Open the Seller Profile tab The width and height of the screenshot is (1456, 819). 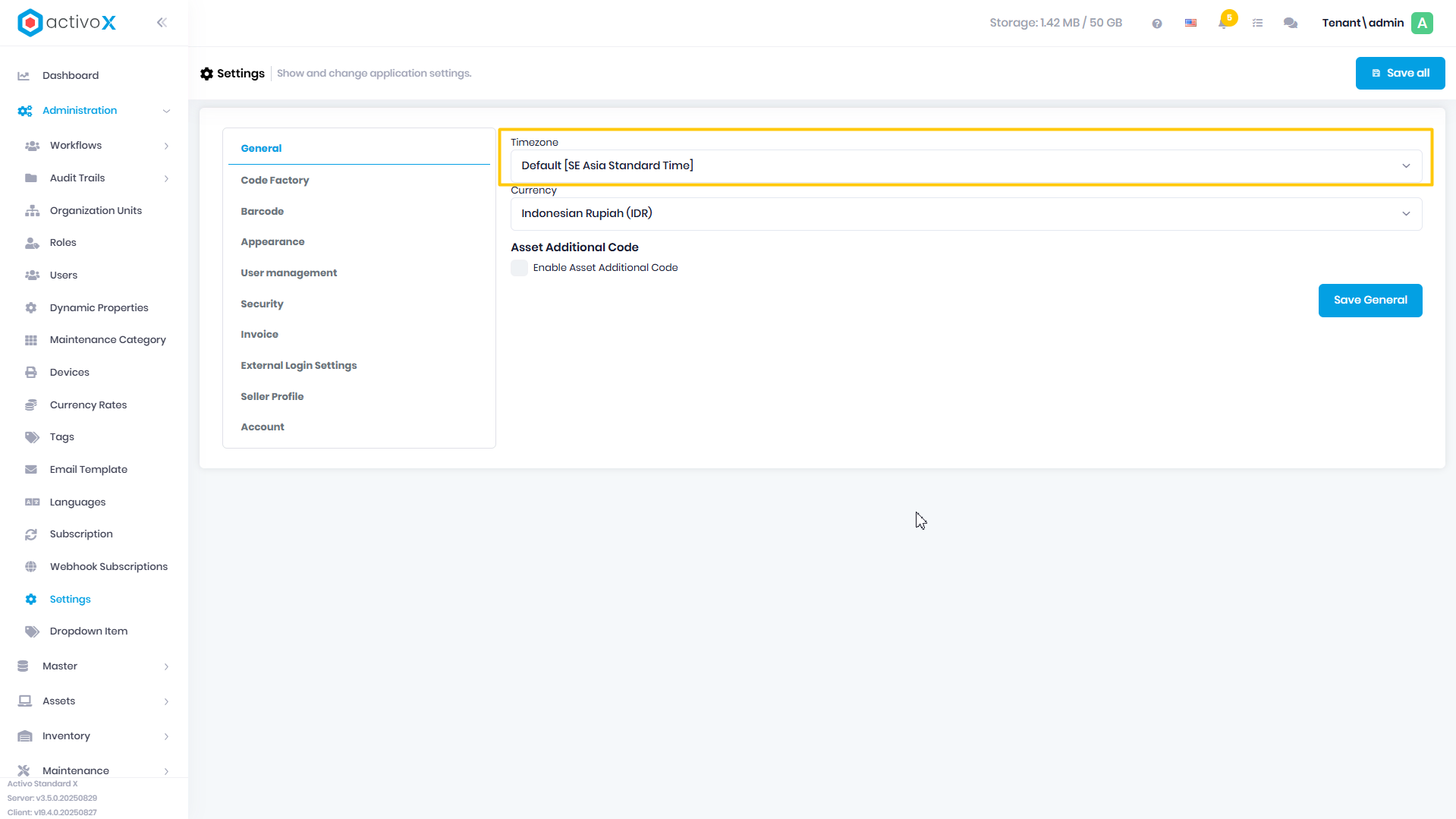point(272,397)
